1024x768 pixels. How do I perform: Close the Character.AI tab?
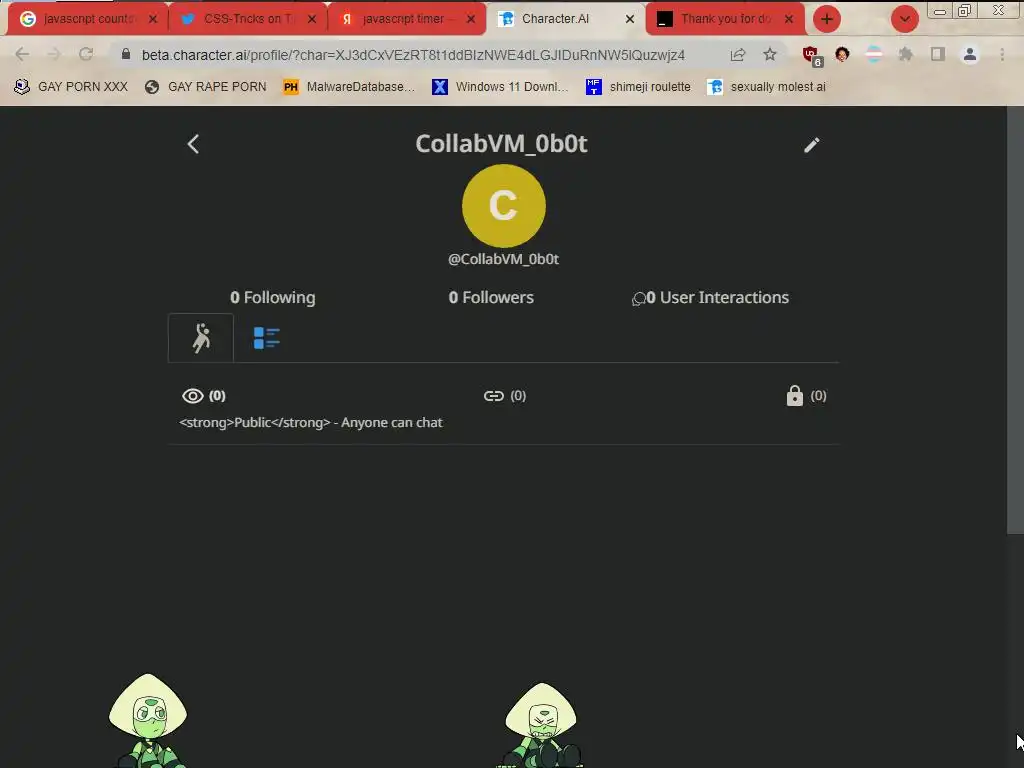click(630, 19)
